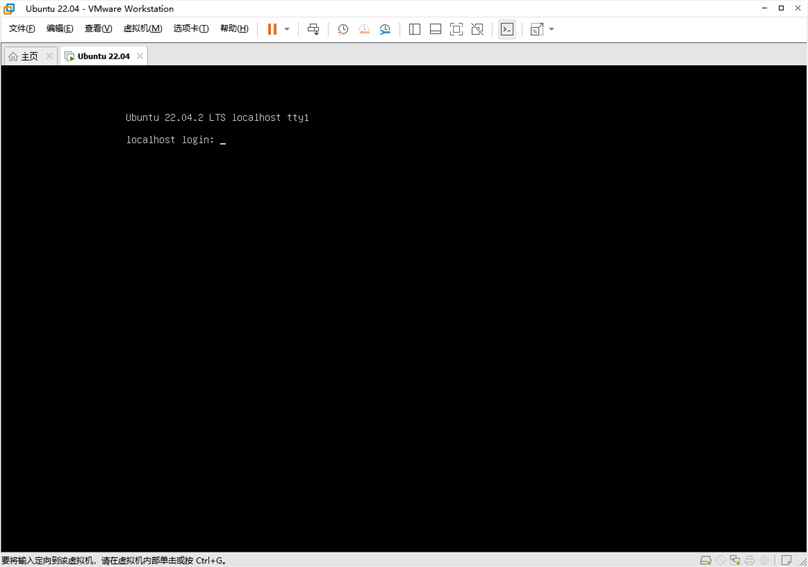Revert the virtual machine to a snapshot
Viewport: 808px width, 567px height.
(364, 29)
